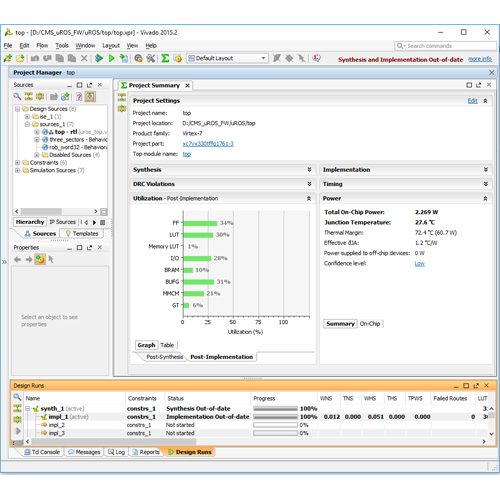Viewport: 500px width, 500px height.
Task: Click the 'more info' link
Action: point(480,59)
